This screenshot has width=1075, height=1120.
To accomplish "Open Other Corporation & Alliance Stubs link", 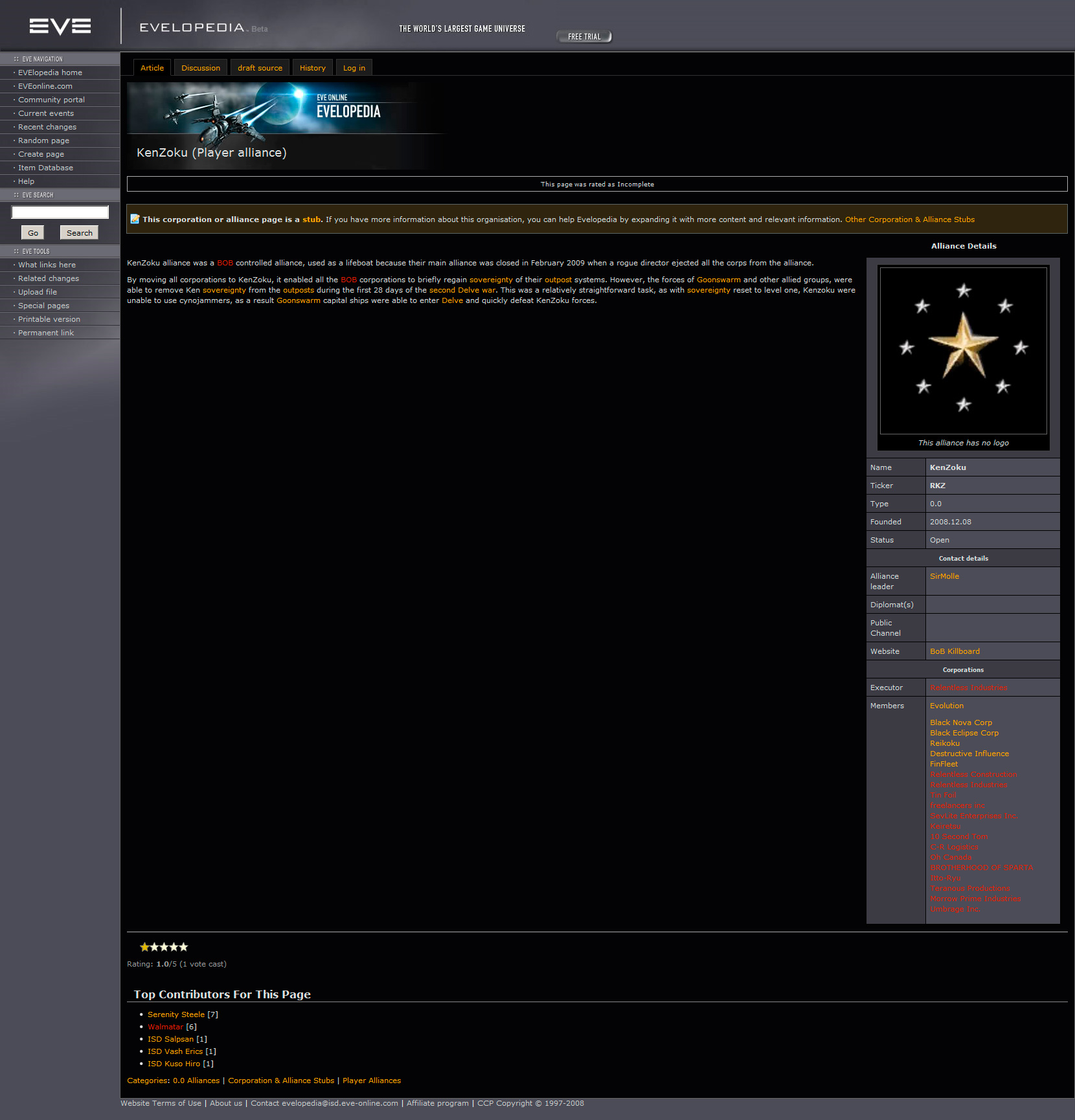I will tap(909, 219).
